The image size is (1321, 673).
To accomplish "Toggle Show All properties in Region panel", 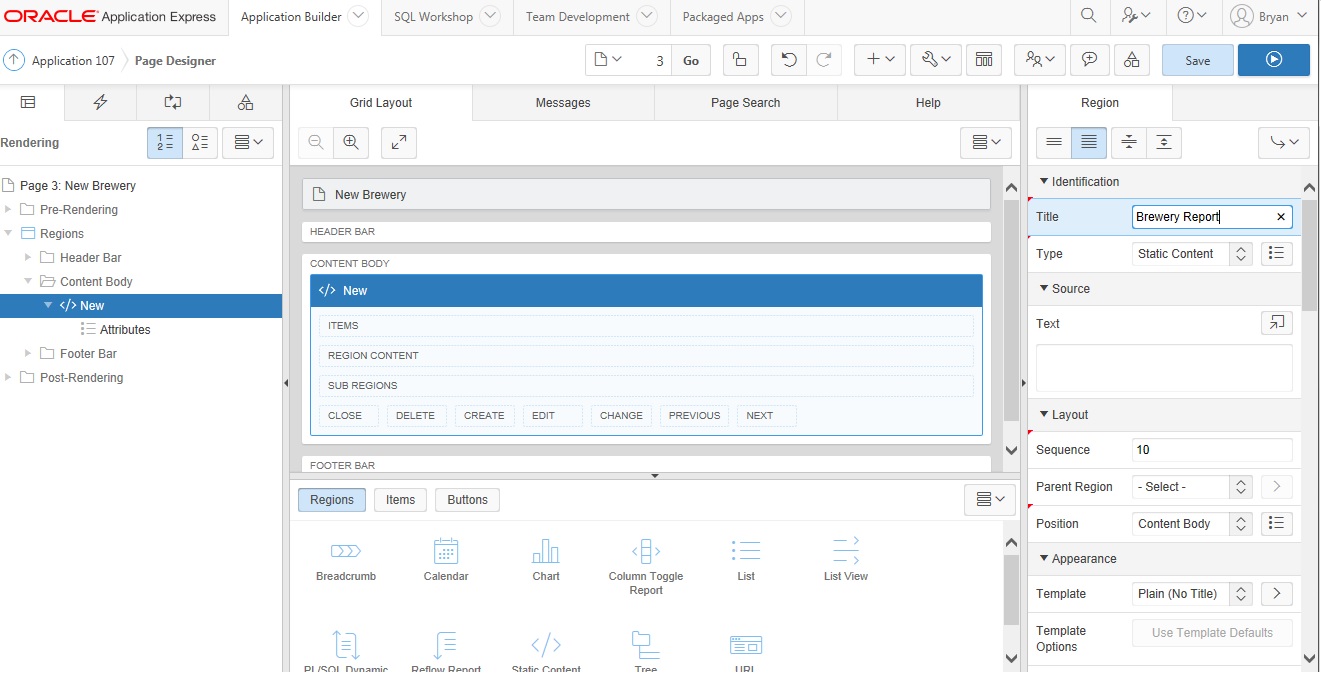I will point(1089,142).
